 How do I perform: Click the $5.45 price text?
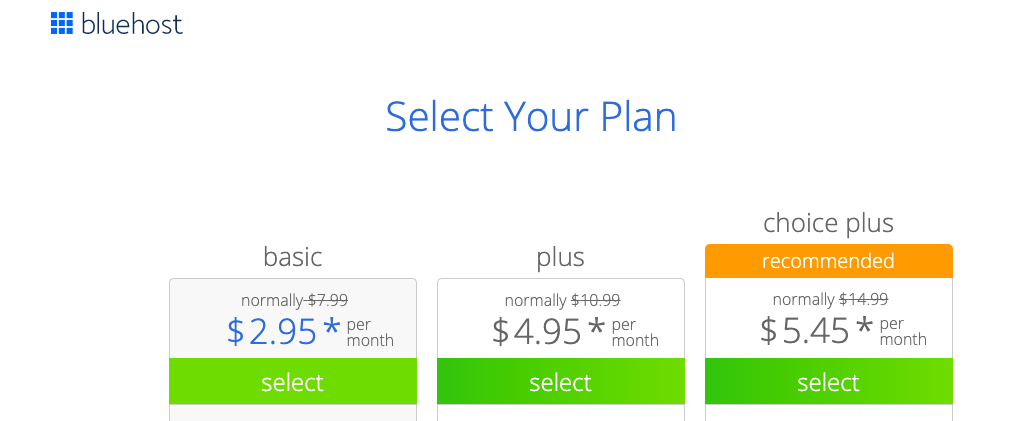(804, 330)
